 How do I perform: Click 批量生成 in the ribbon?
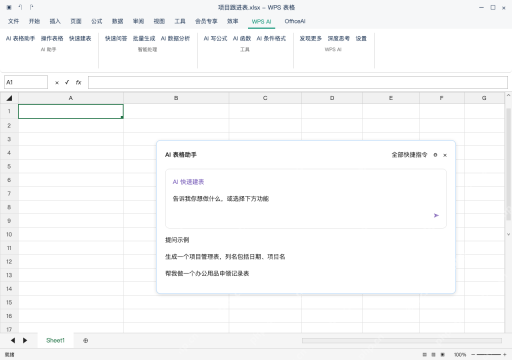pos(144,39)
